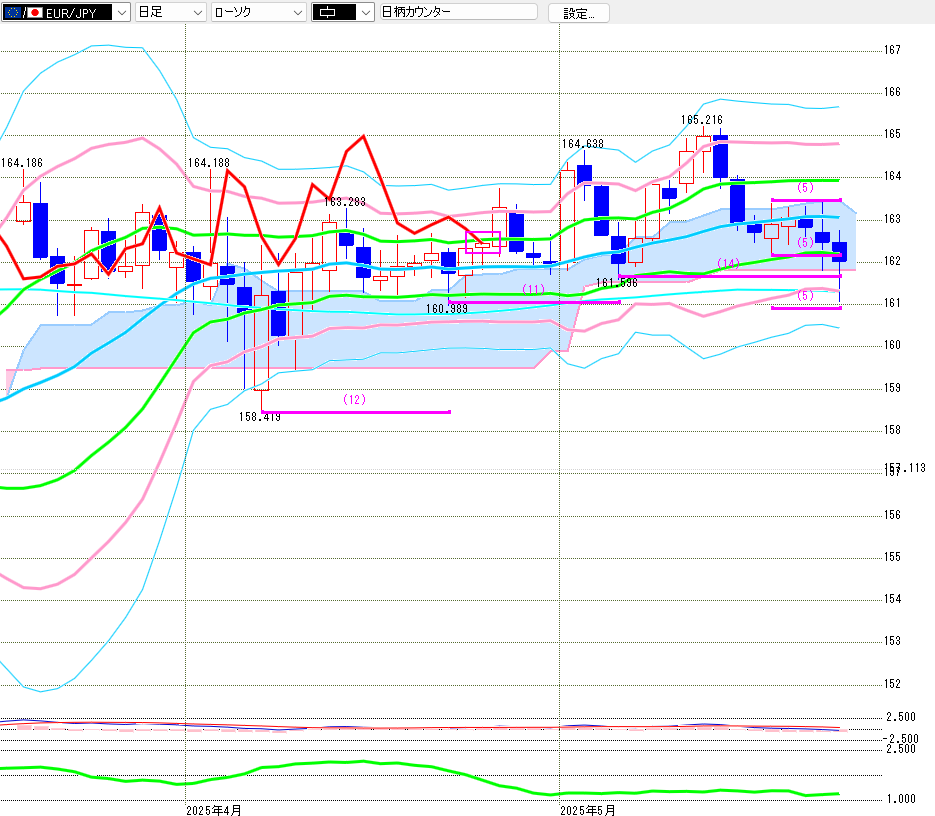Viewport: 935px width, 816px height.
Task: Click the 157.113 current price label
Action: point(905,468)
